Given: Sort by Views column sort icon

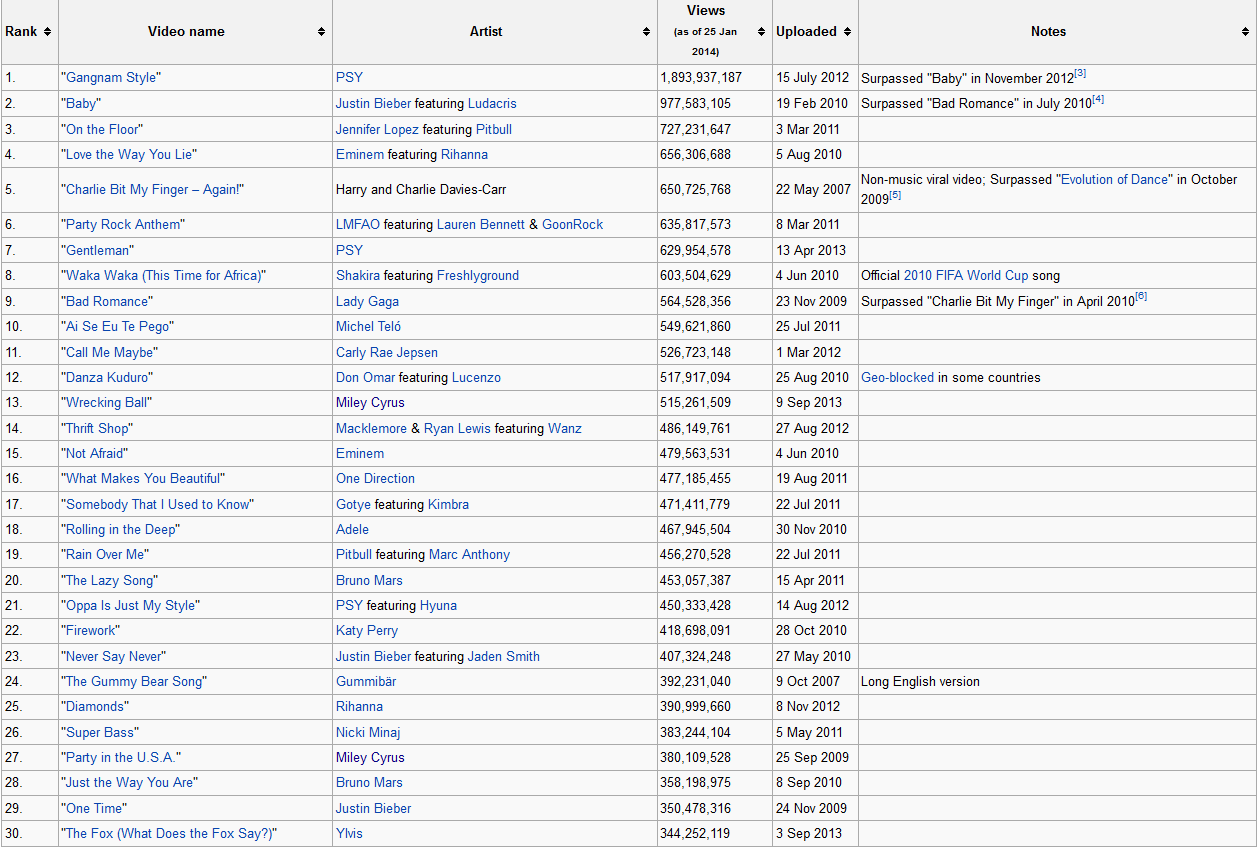Looking at the screenshot, I should click(x=762, y=32).
